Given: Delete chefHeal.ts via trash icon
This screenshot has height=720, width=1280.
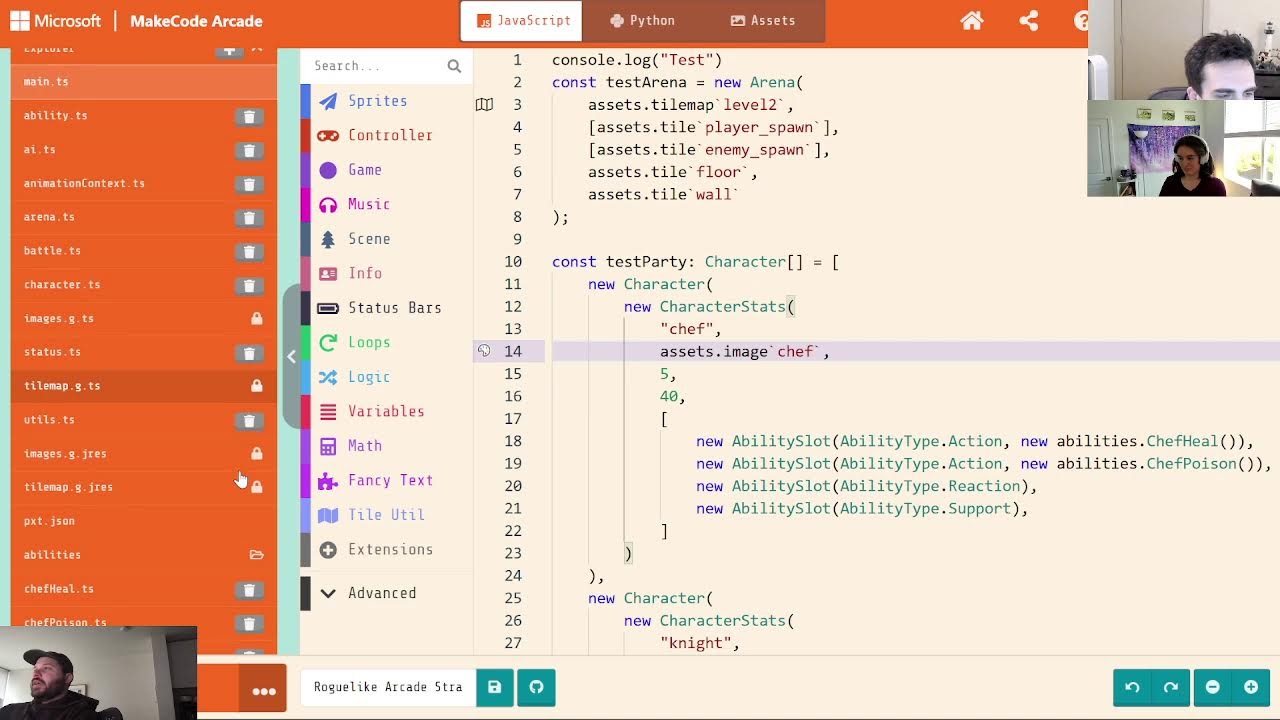Looking at the screenshot, I should click(249, 589).
